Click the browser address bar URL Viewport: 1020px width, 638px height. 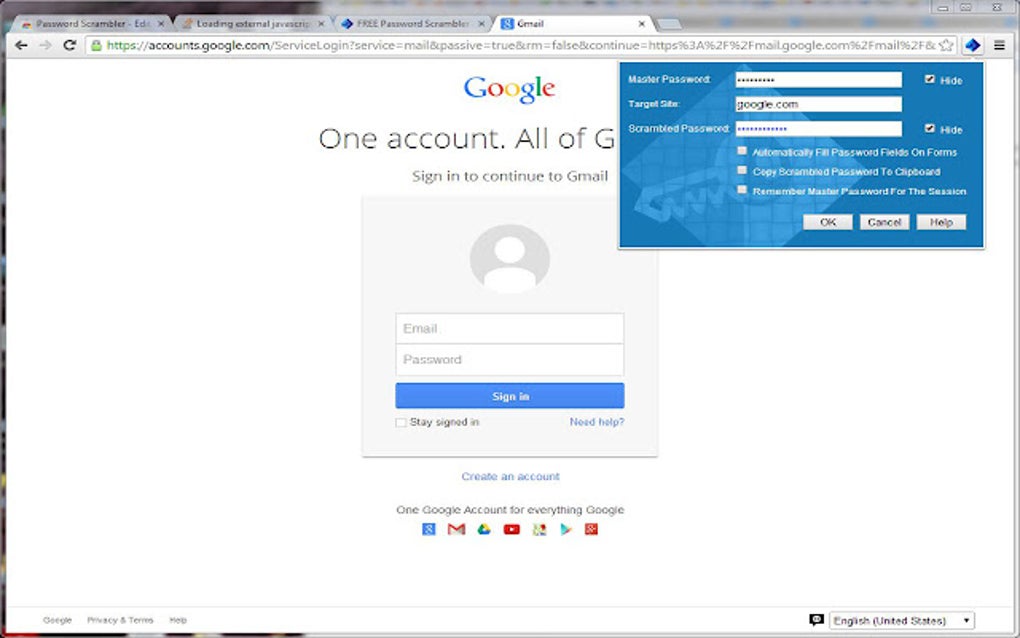[x=520, y=45]
